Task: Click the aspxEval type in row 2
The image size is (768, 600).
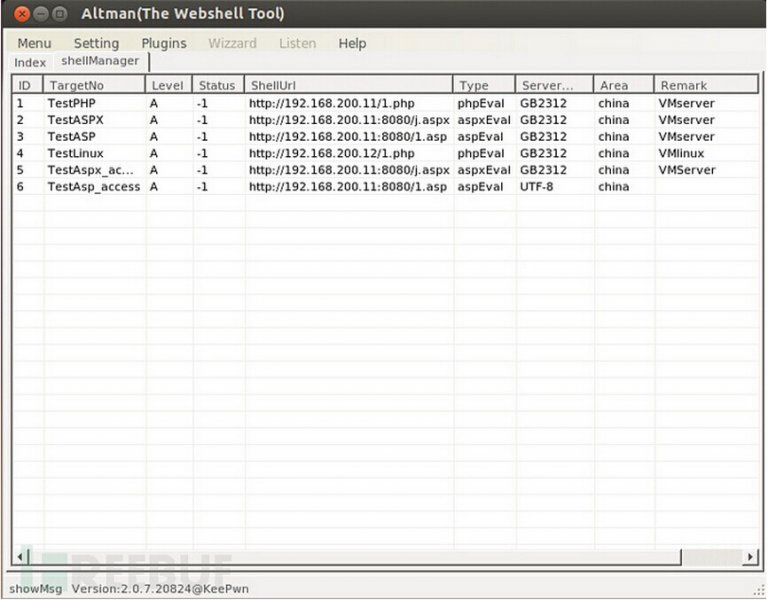Action: tap(484, 120)
